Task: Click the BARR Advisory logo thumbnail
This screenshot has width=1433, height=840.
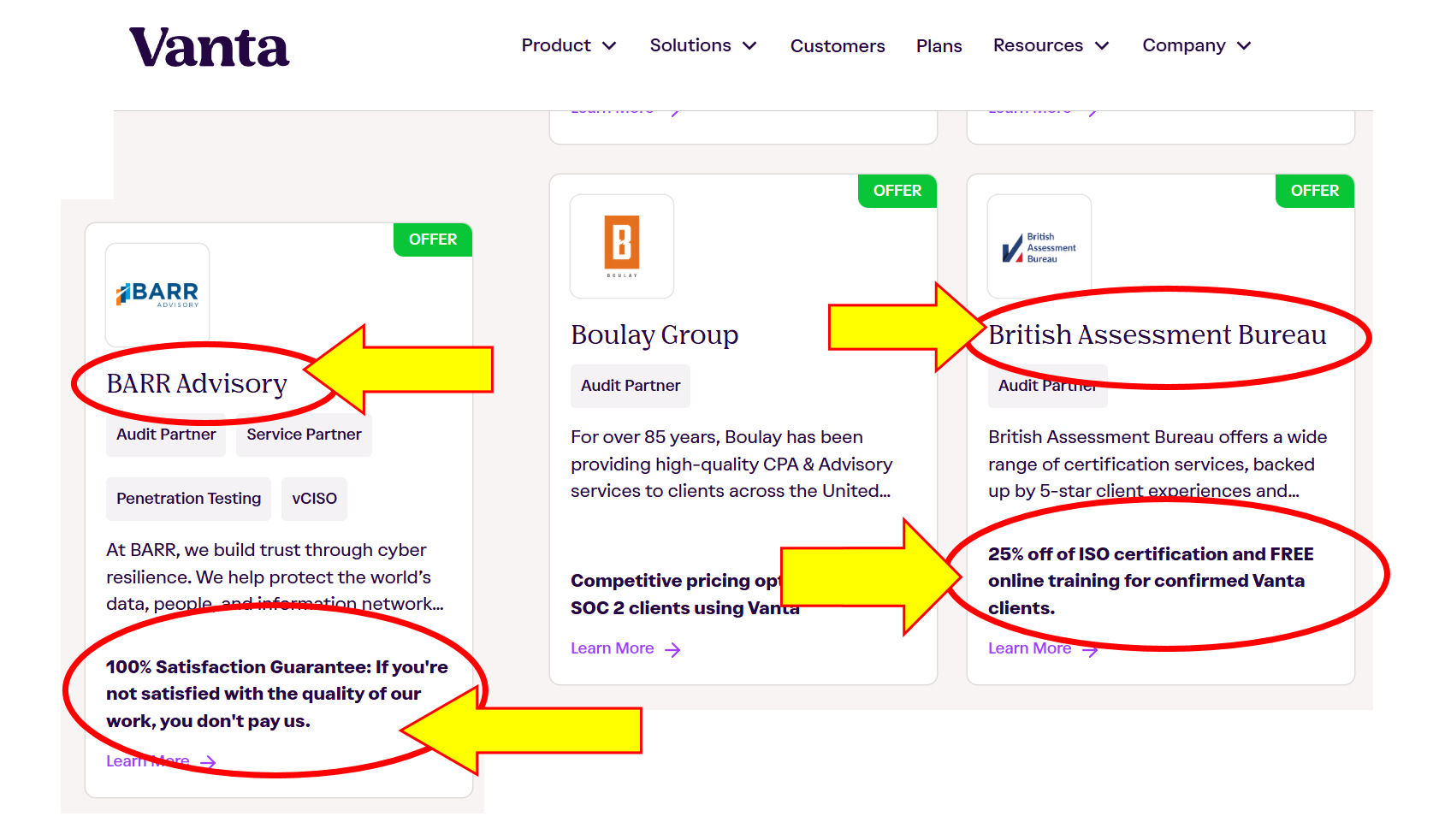Action: coord(157,294)
